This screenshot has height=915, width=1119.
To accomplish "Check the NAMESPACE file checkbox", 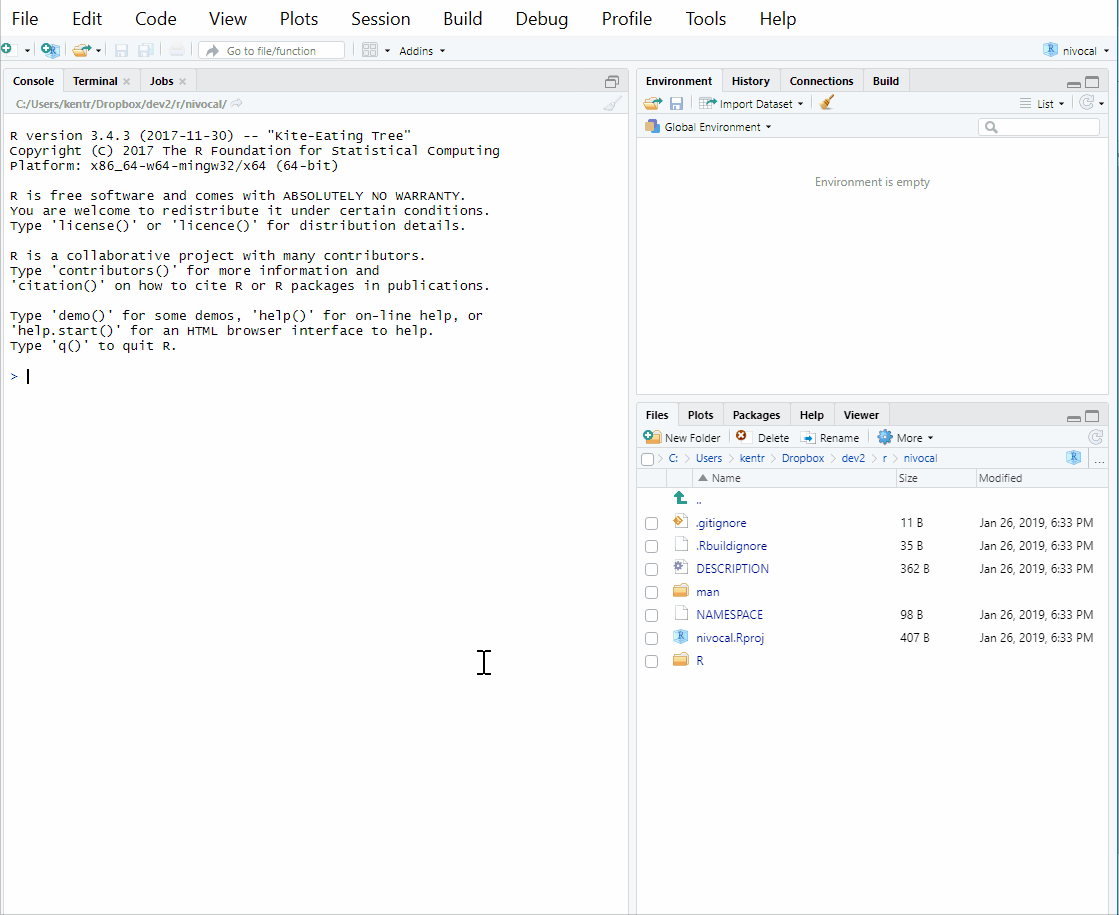I will point(651,615).
